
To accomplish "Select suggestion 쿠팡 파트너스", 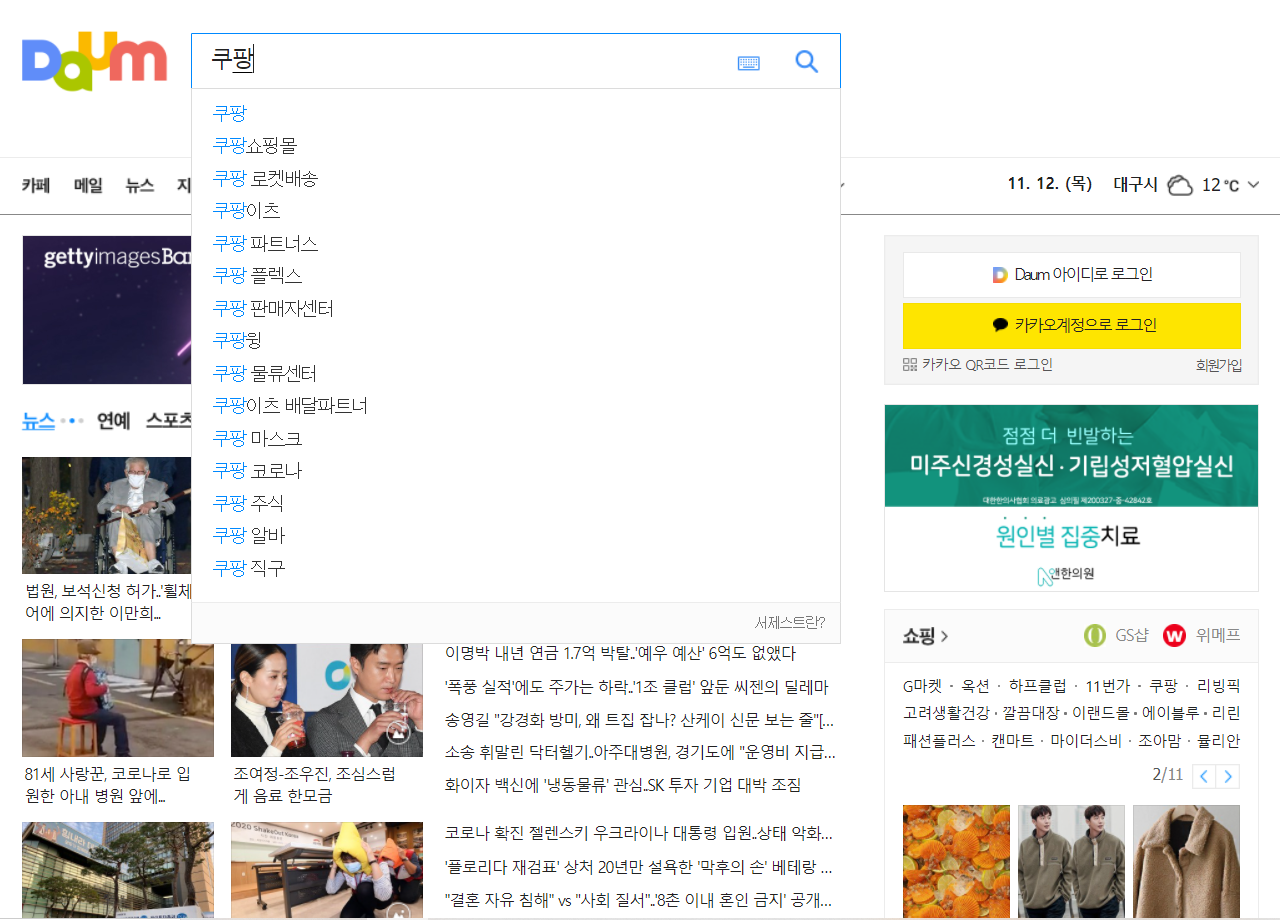I will (265, 243).
